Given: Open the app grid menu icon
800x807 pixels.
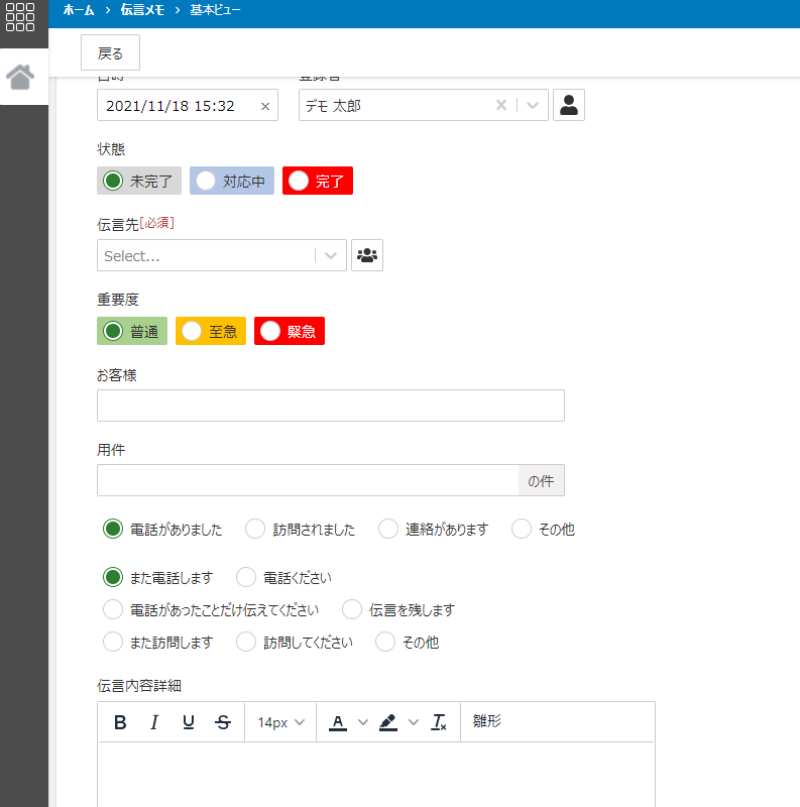Looking at the screenshot, I should [x=21, y=18].
